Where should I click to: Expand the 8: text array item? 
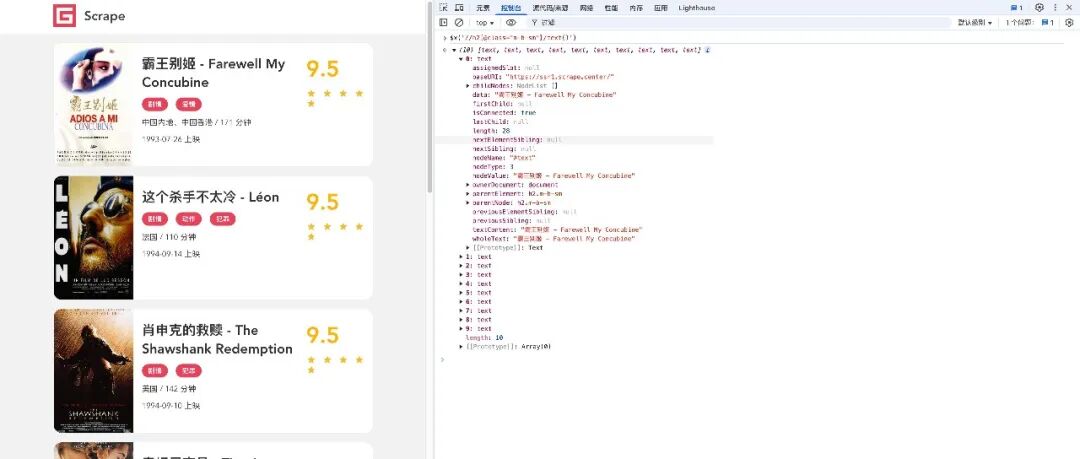click(461, 320)
